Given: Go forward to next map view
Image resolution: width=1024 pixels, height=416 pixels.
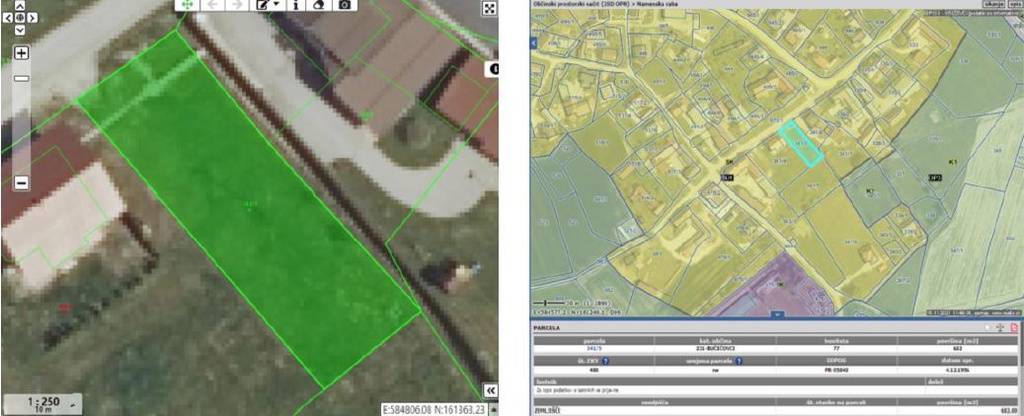Looking at the screenshot, I should 237,5.
